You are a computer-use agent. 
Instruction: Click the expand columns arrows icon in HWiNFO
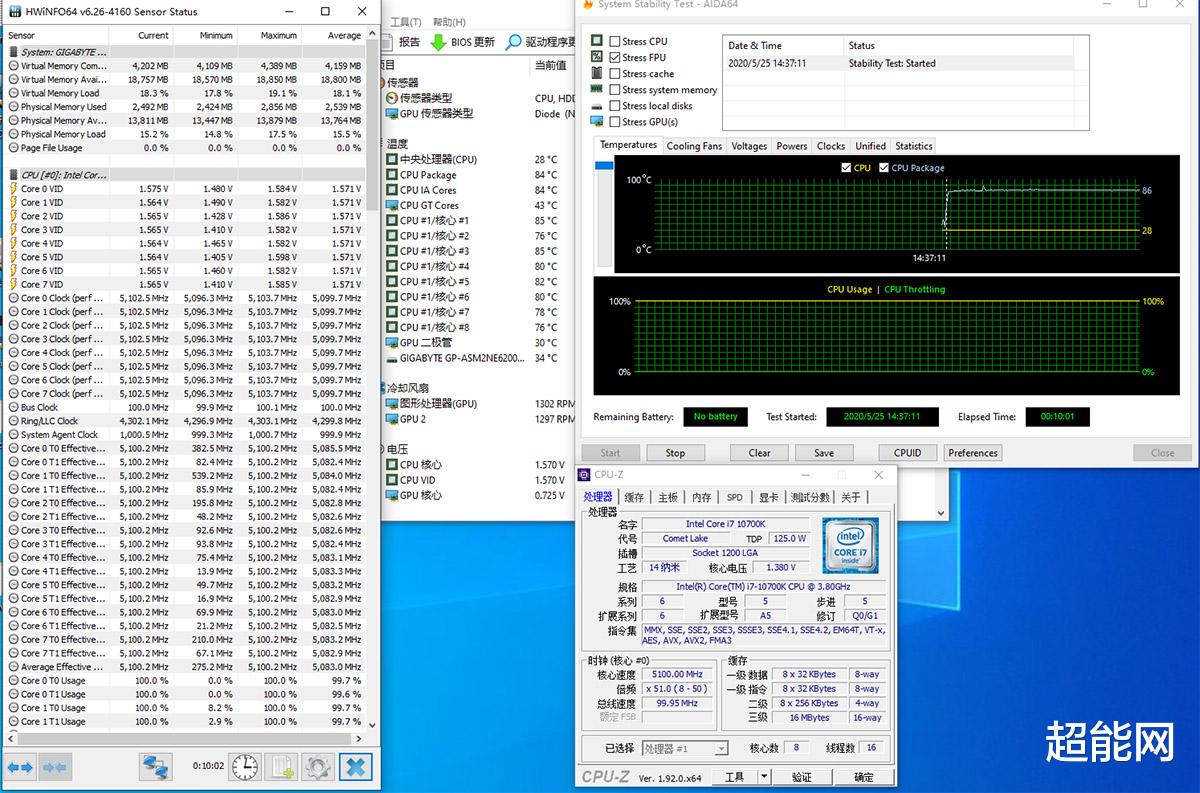(x=20, y=767)
